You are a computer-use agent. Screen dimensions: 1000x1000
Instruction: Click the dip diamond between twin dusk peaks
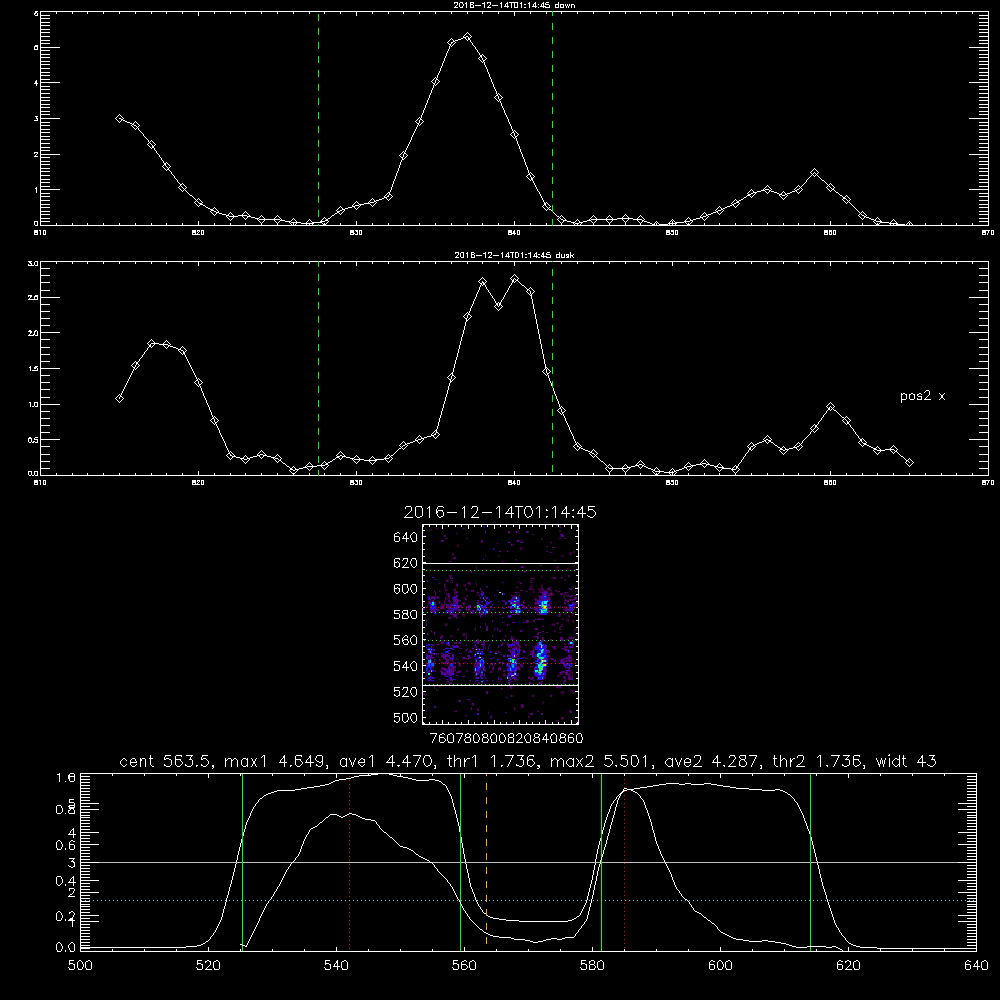pyautogui.click(x=499, y=306)
